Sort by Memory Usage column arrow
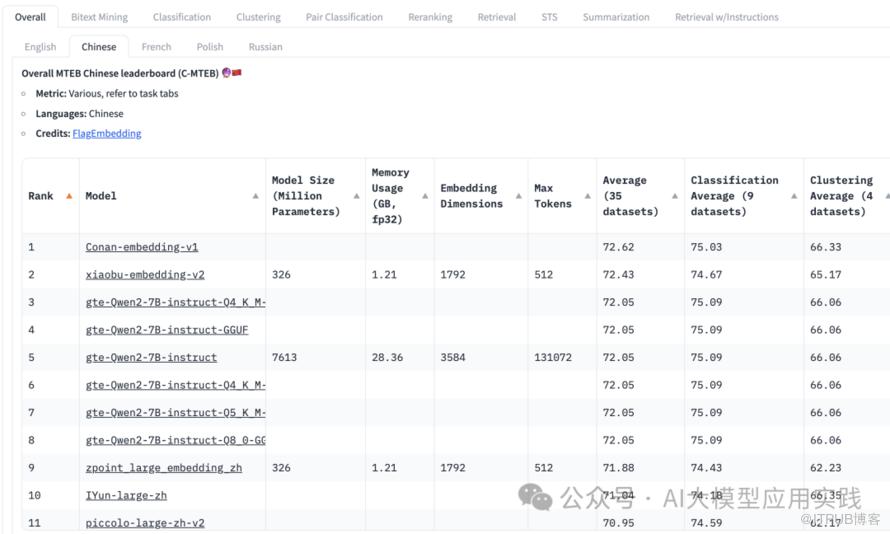The image size is (890, 534). point(425,196)
